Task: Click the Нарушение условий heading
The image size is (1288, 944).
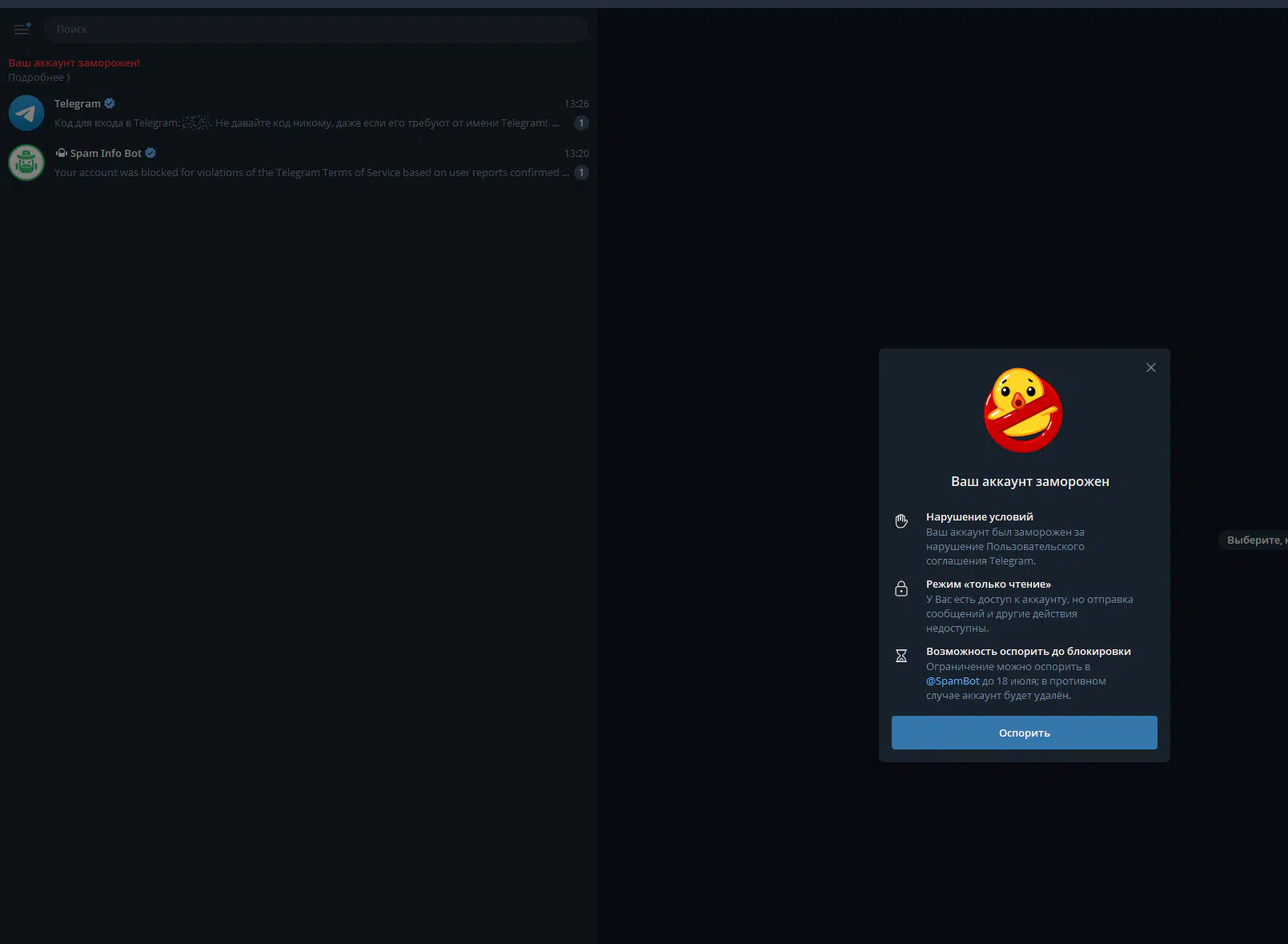Action: (x=980, y=517)
